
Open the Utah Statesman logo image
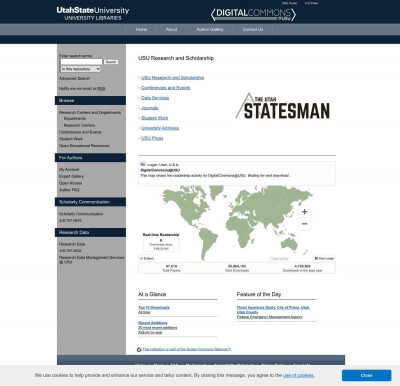(283, 106)
